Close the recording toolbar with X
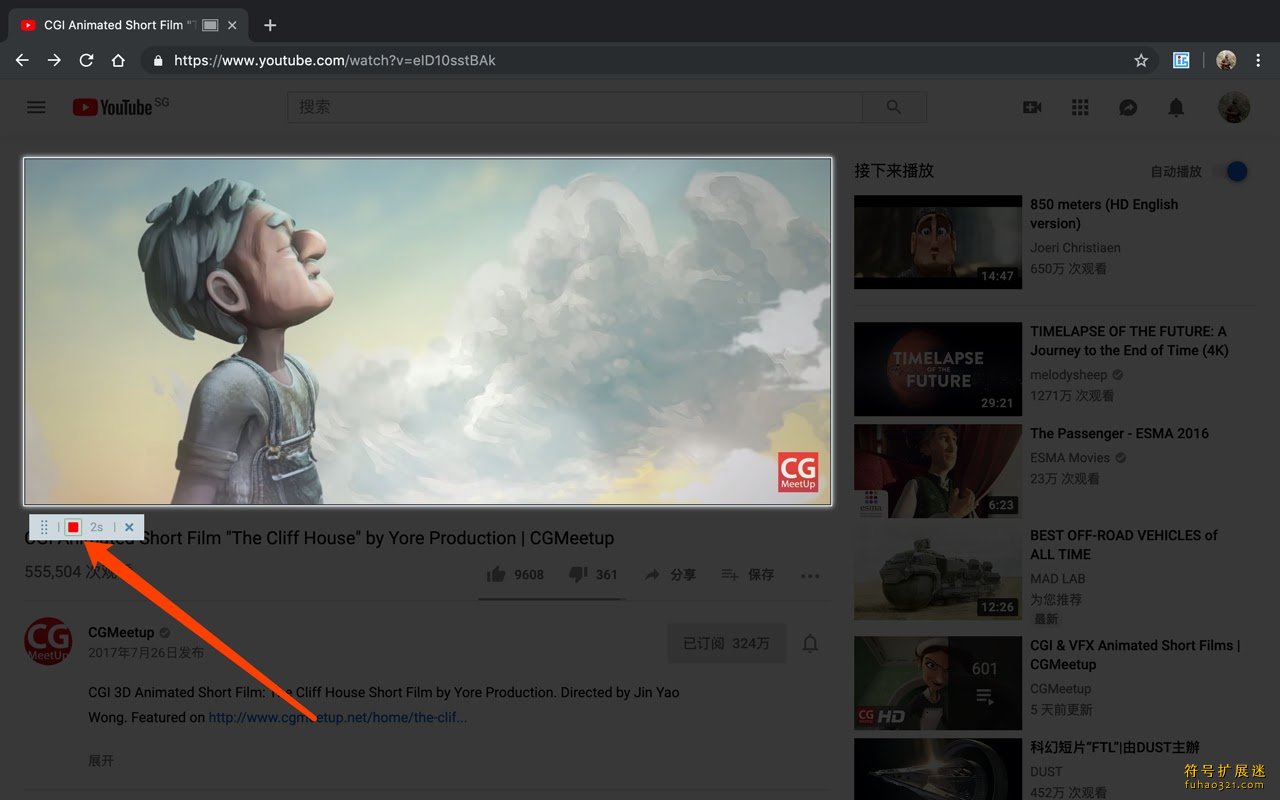 [x=129, y=527]
